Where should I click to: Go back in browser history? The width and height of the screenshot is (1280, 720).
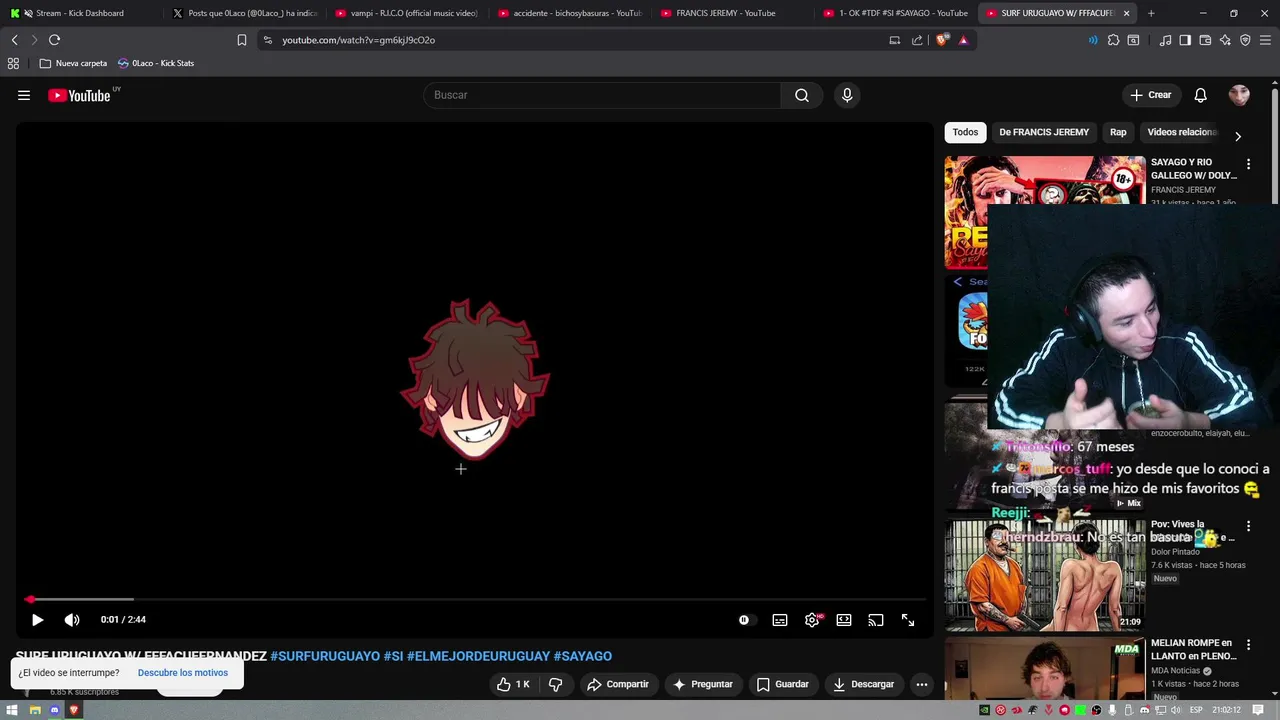[14, 40]
